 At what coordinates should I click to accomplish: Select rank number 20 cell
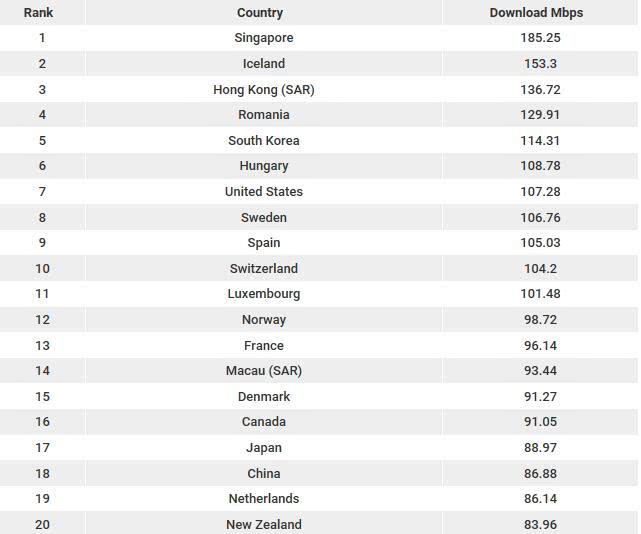click(42, 524)
